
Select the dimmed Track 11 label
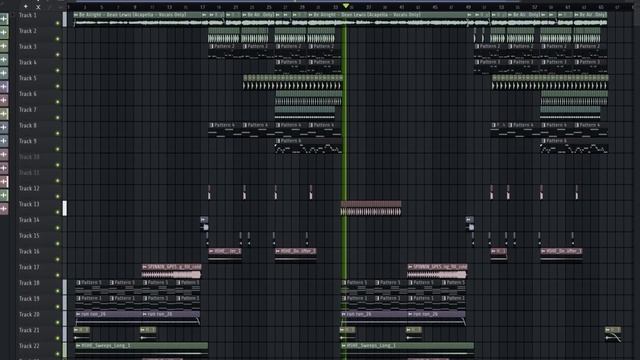(x=29, y=173)
